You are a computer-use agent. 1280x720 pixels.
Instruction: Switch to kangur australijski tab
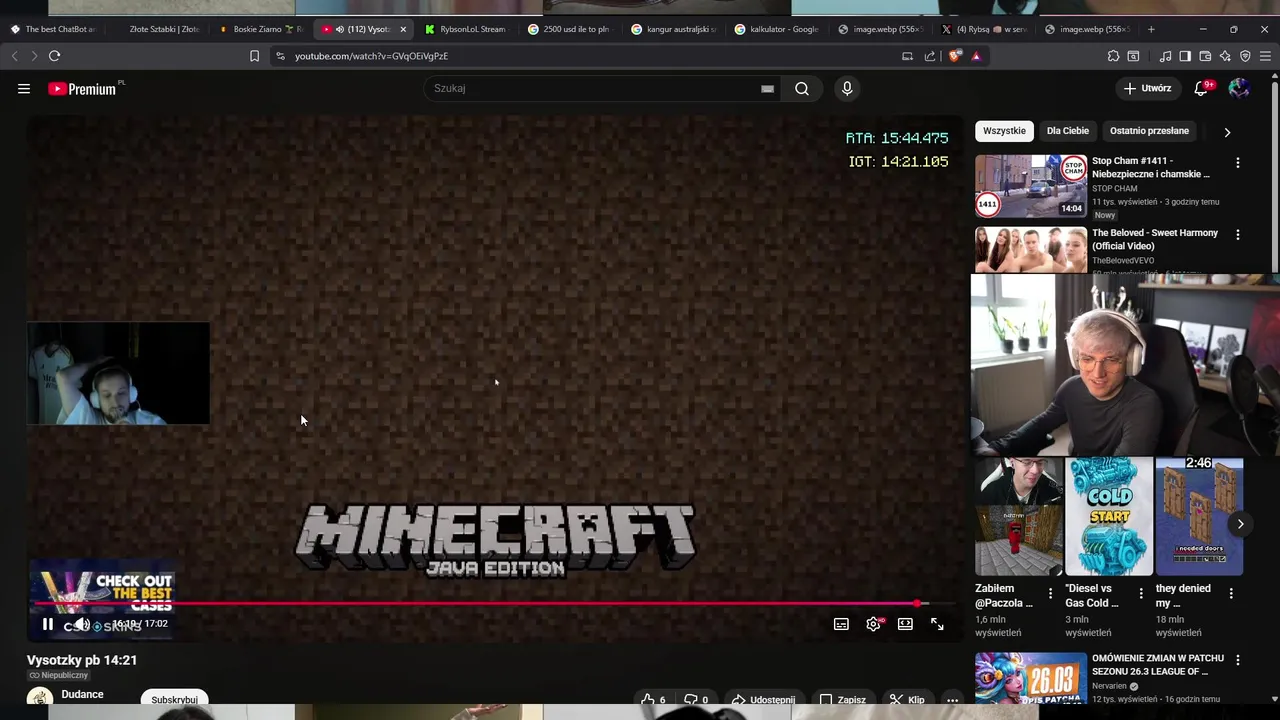674,29
